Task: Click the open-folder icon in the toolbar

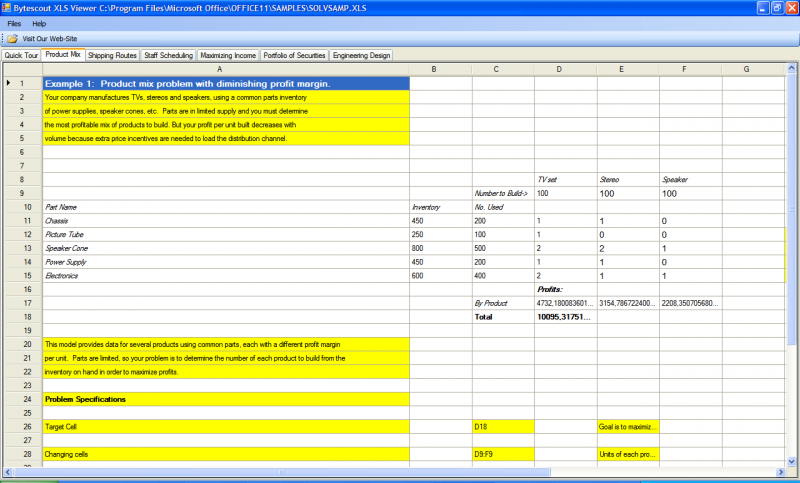Action: (13, 39)
